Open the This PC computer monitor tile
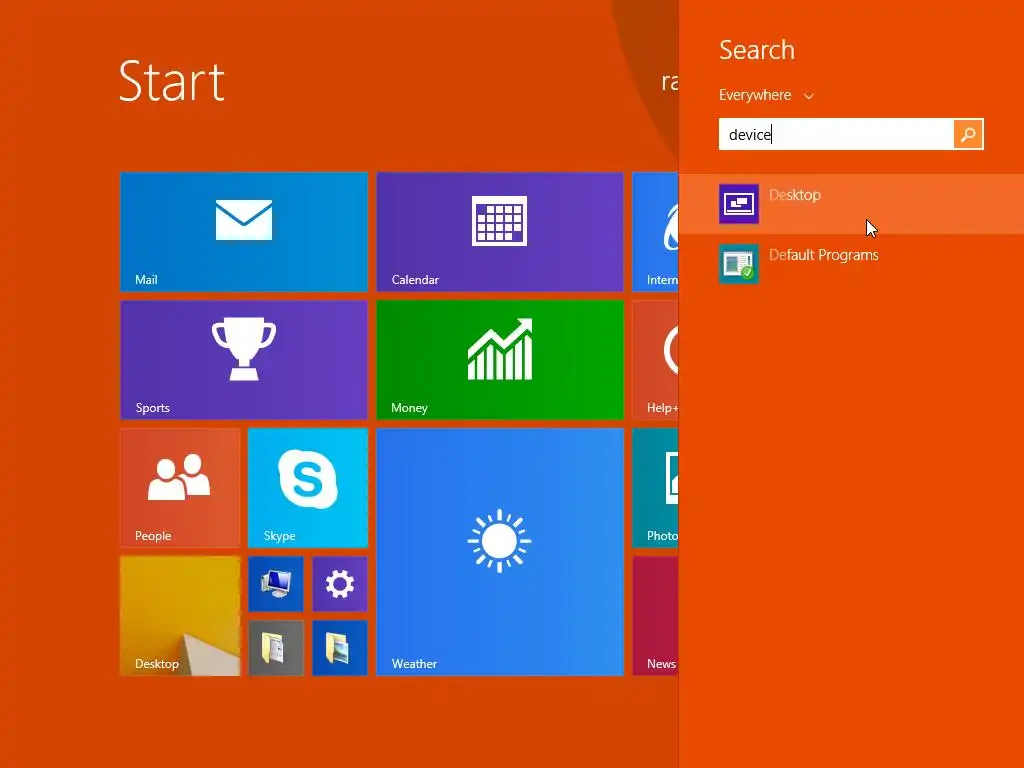Viewport: 1024px width, 768px height. pos(276,584)
